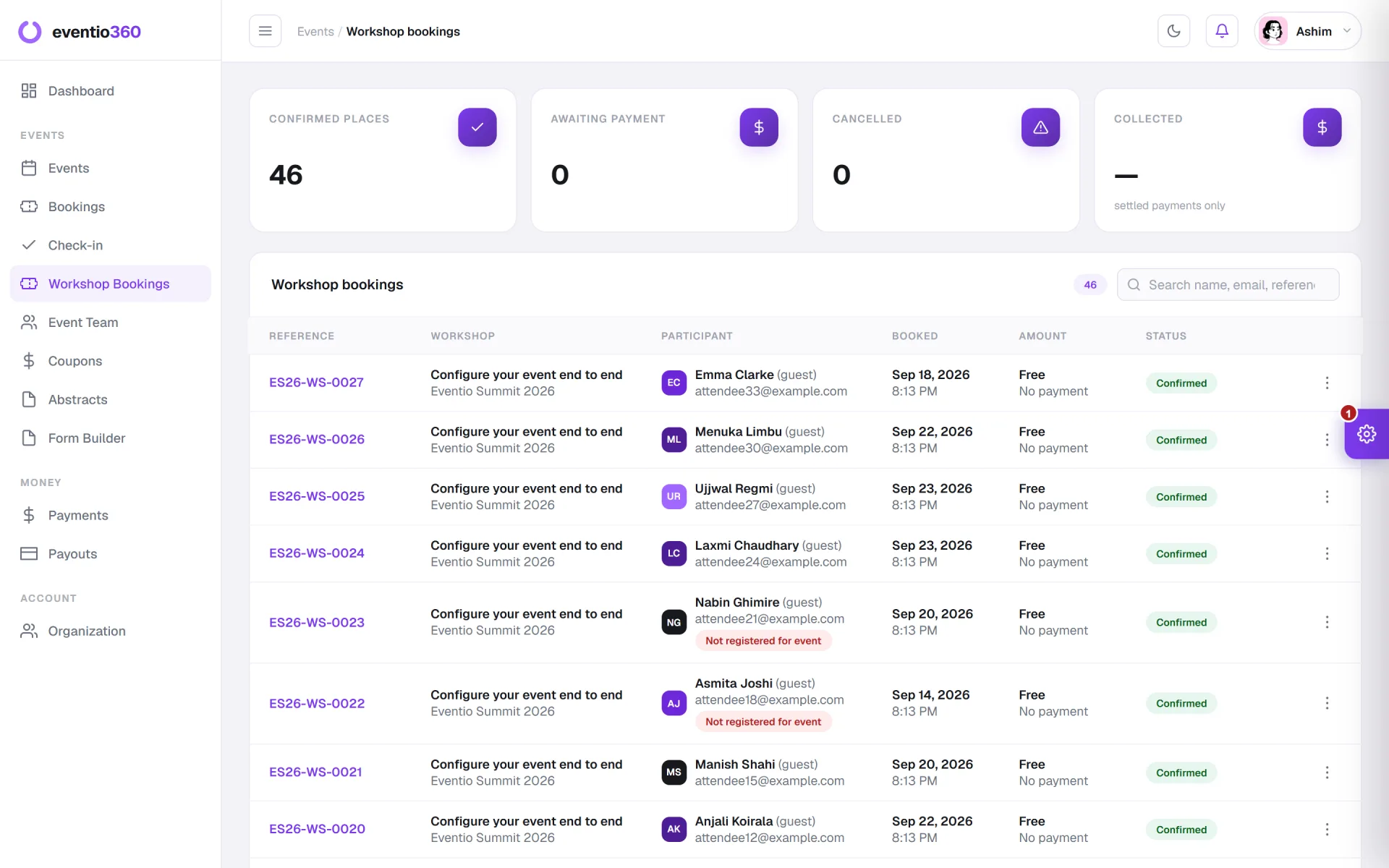Open row actions menu for Menuka Limbu
Screen dimensions: 1389x868
tap(1327, 440)
